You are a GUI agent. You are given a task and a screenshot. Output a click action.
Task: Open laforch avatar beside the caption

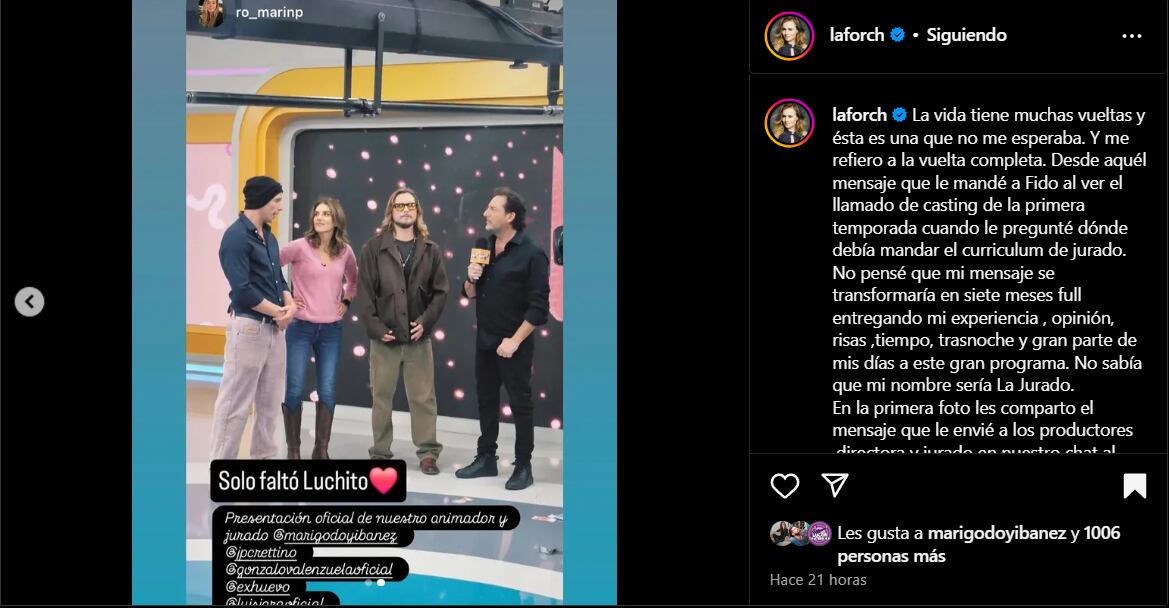[789, 123]
